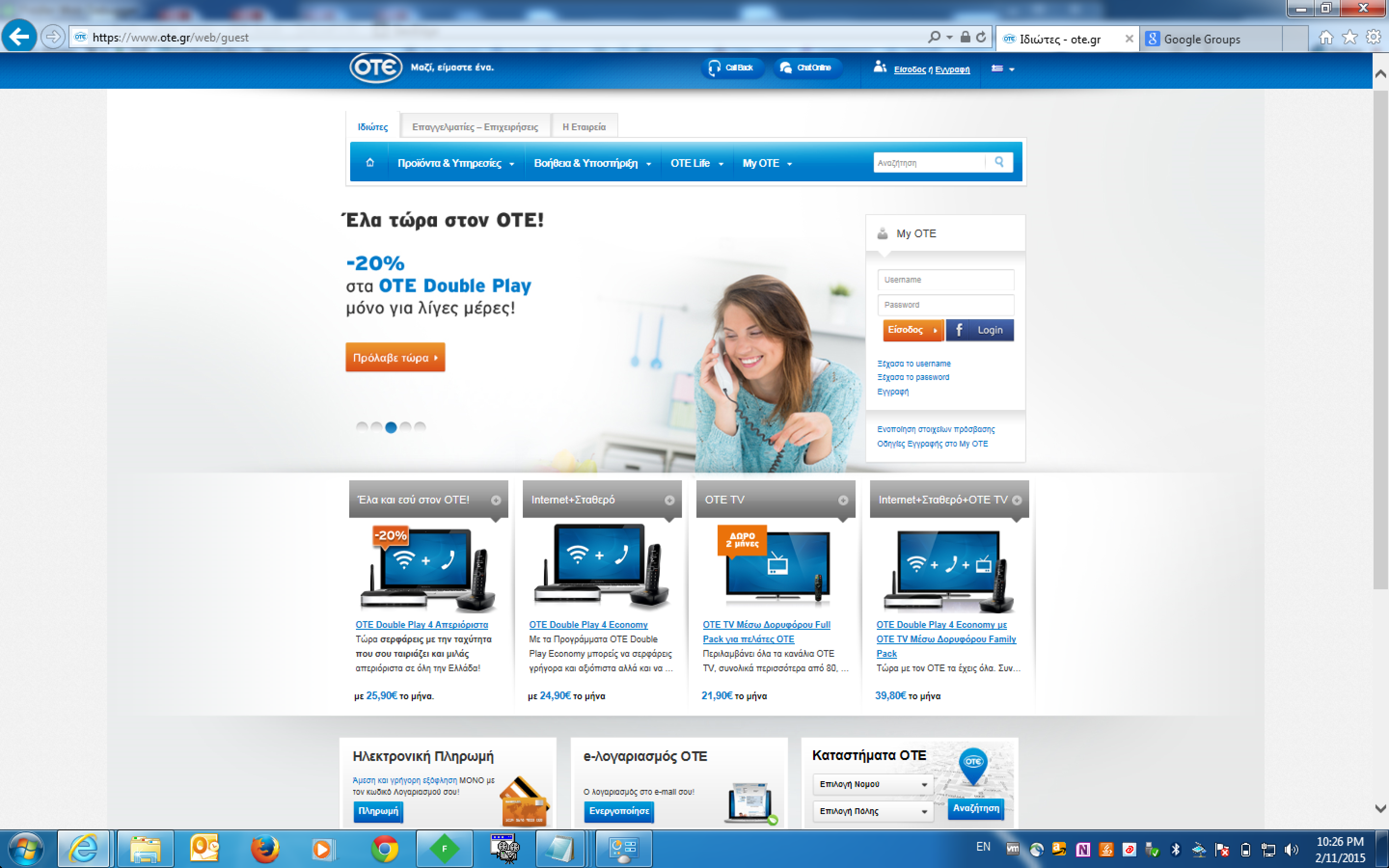Click the home icon in the blue navigation bar
The height and width of the screenshot is (868, 1389).
(369, 163)
